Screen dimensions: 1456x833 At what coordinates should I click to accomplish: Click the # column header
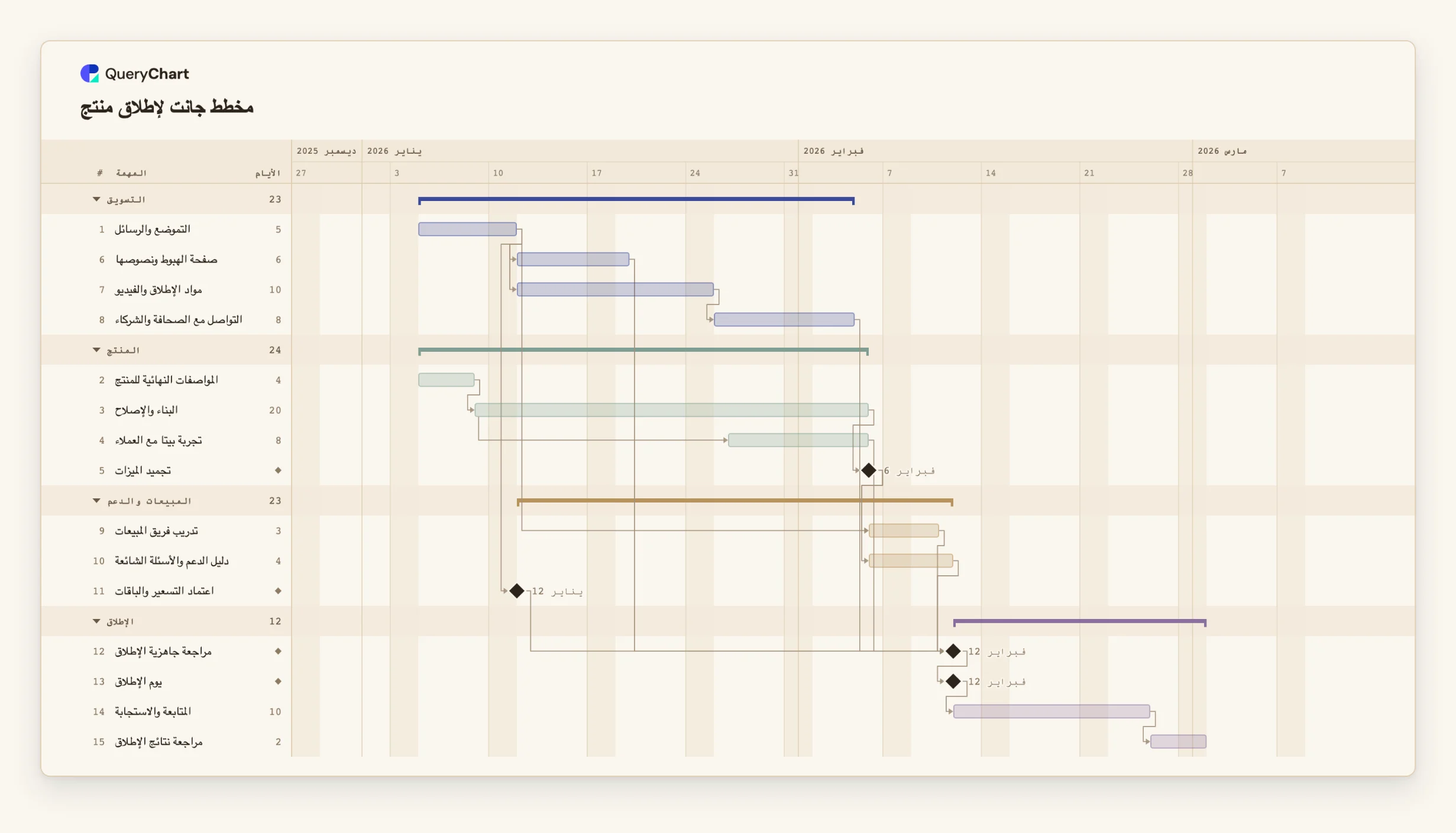[100, 173]
